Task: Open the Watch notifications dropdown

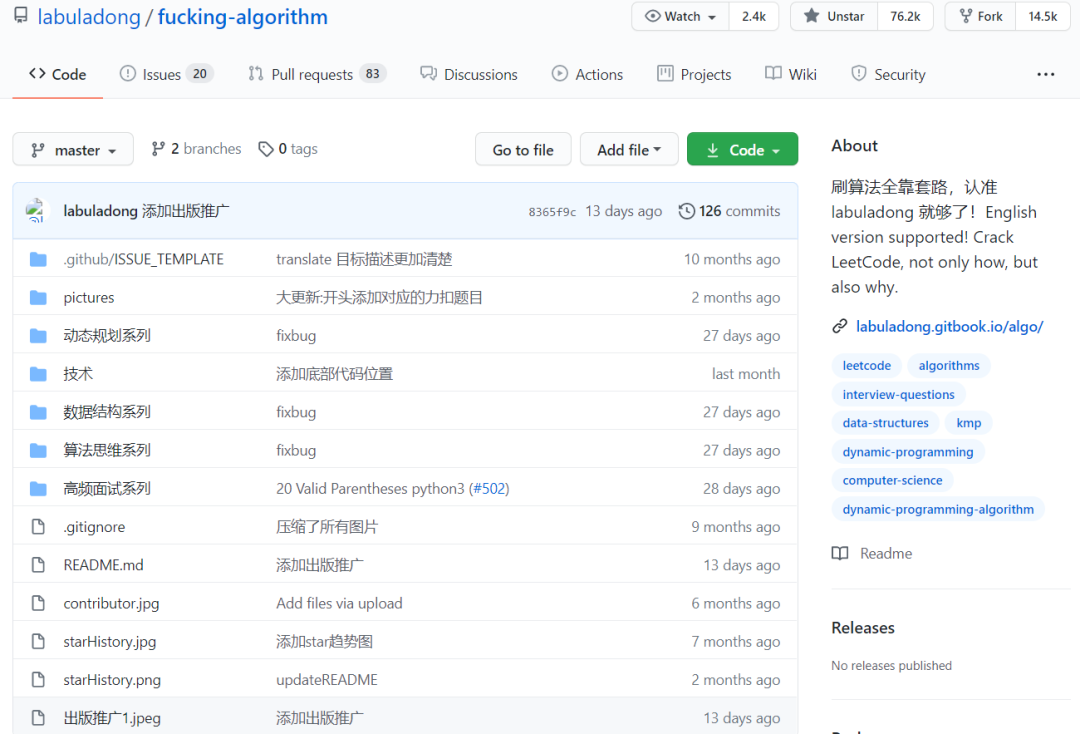Action: pos(681,17)
